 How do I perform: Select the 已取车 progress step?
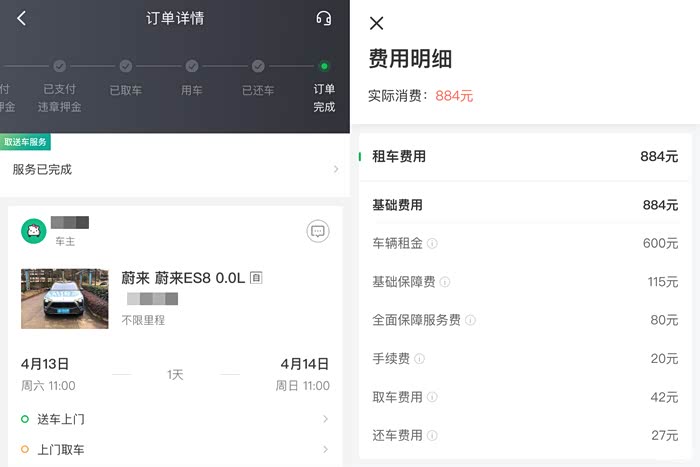pyautogui.click(x=125, y=79)
